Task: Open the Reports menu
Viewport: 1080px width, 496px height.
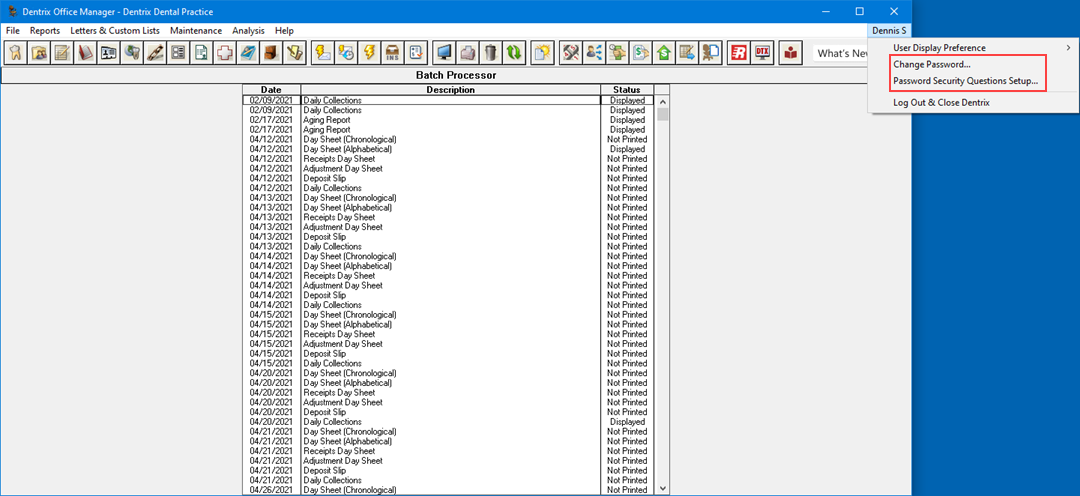Action: 45,31
